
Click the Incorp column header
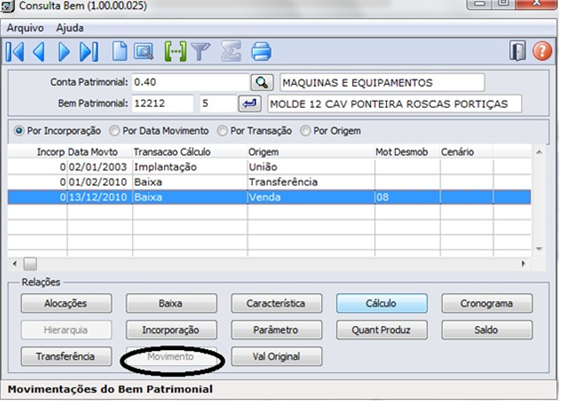[38, 152]
